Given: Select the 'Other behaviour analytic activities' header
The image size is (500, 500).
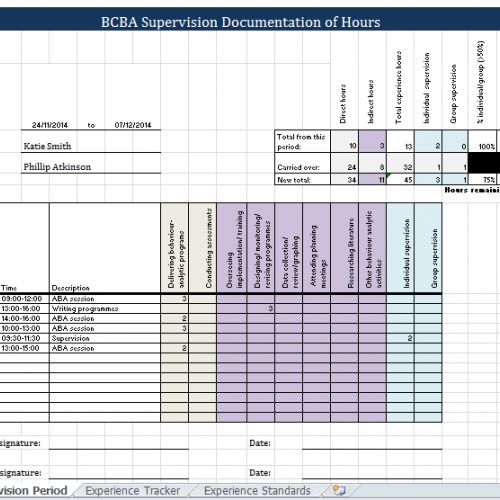Looking at the screenshot, I should (x=373, y=249).
